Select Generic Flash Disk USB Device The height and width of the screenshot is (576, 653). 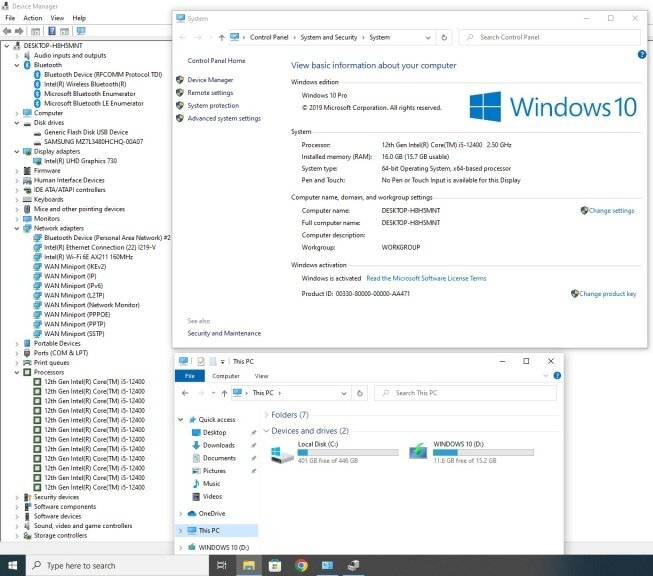(86, 132)
